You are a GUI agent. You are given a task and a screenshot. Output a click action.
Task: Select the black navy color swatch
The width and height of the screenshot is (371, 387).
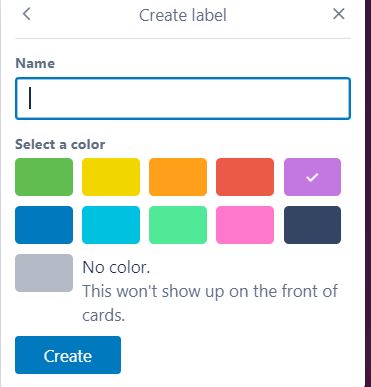click(312, 225)
